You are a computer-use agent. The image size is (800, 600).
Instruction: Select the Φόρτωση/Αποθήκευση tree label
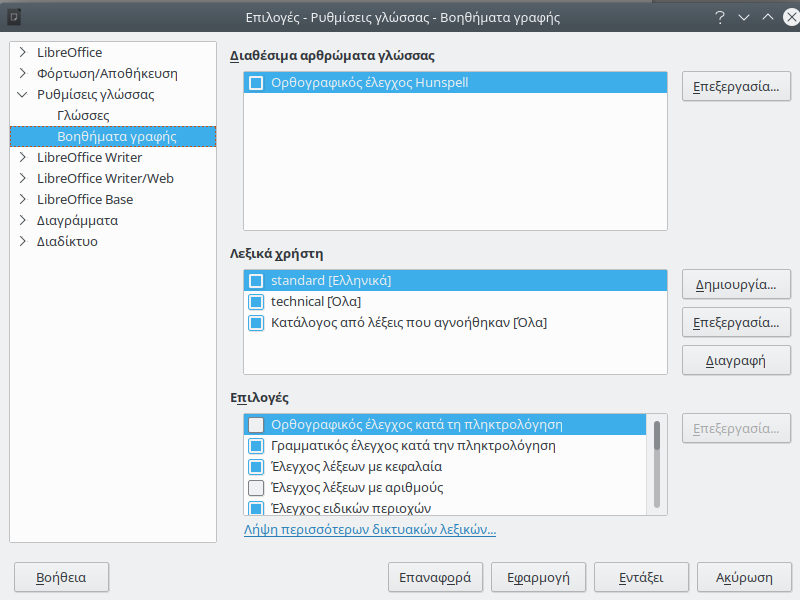(x=107, y=73)
